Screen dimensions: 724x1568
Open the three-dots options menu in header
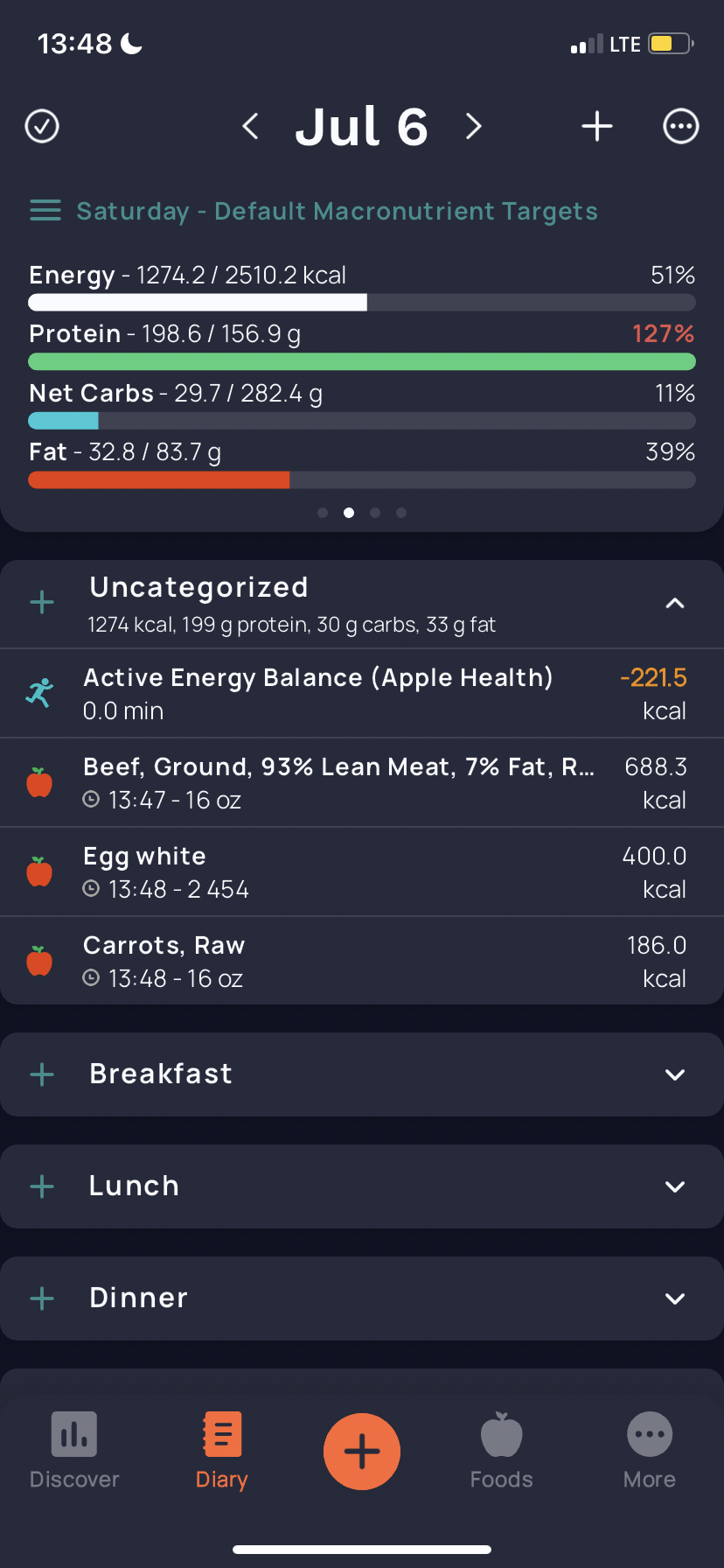coord(681,126)
